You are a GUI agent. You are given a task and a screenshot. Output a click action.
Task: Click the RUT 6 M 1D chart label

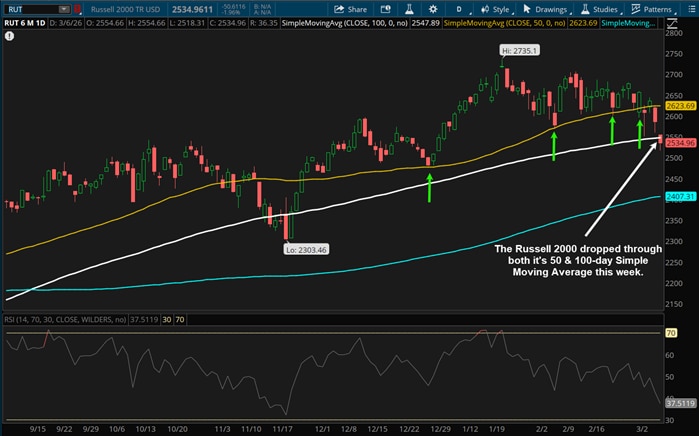[25, 23]
